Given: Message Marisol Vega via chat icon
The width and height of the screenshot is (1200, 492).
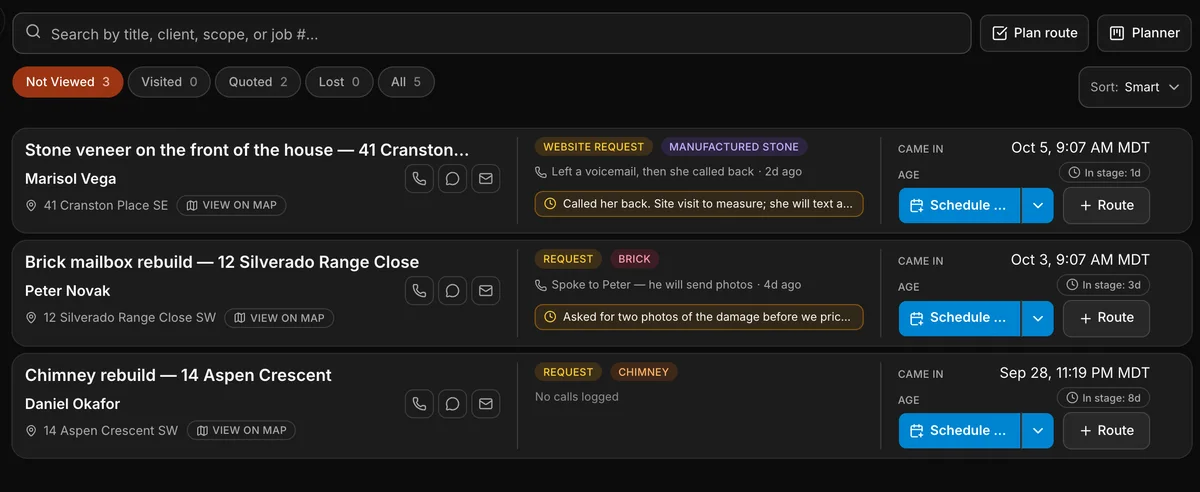Looking at the screenshot, I should pyautogui.click(x=452, y=179).
